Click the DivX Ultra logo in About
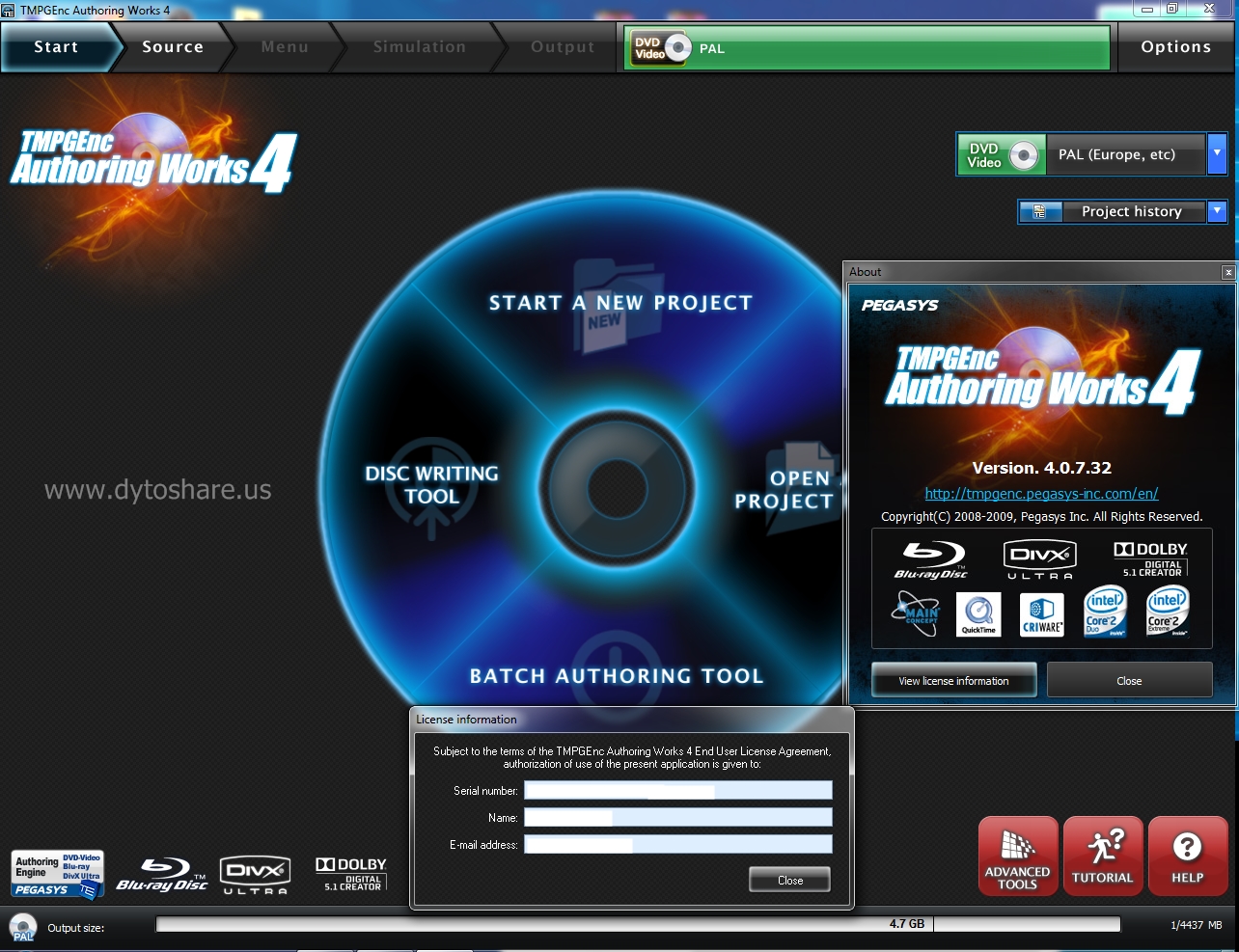 coord(1040,560)
